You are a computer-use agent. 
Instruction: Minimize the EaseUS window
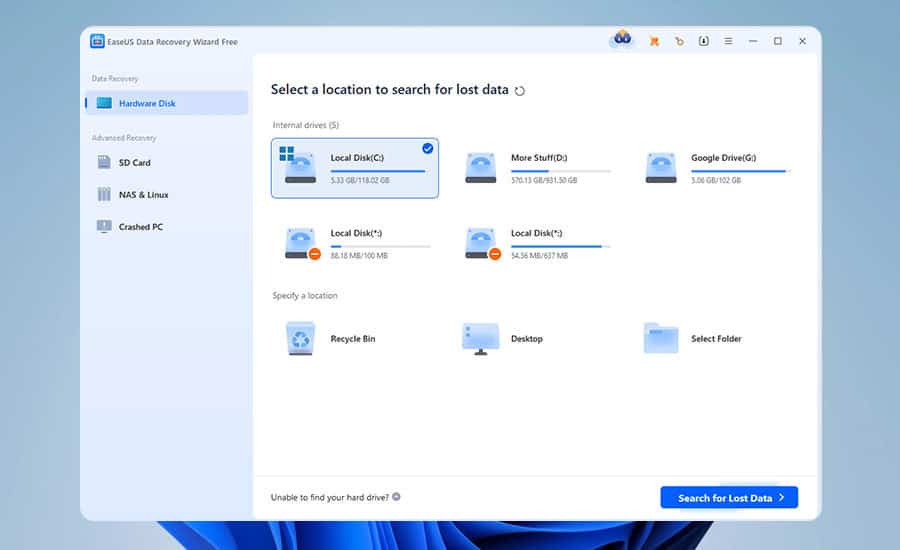pyautogui.click(x=753, y=41)
